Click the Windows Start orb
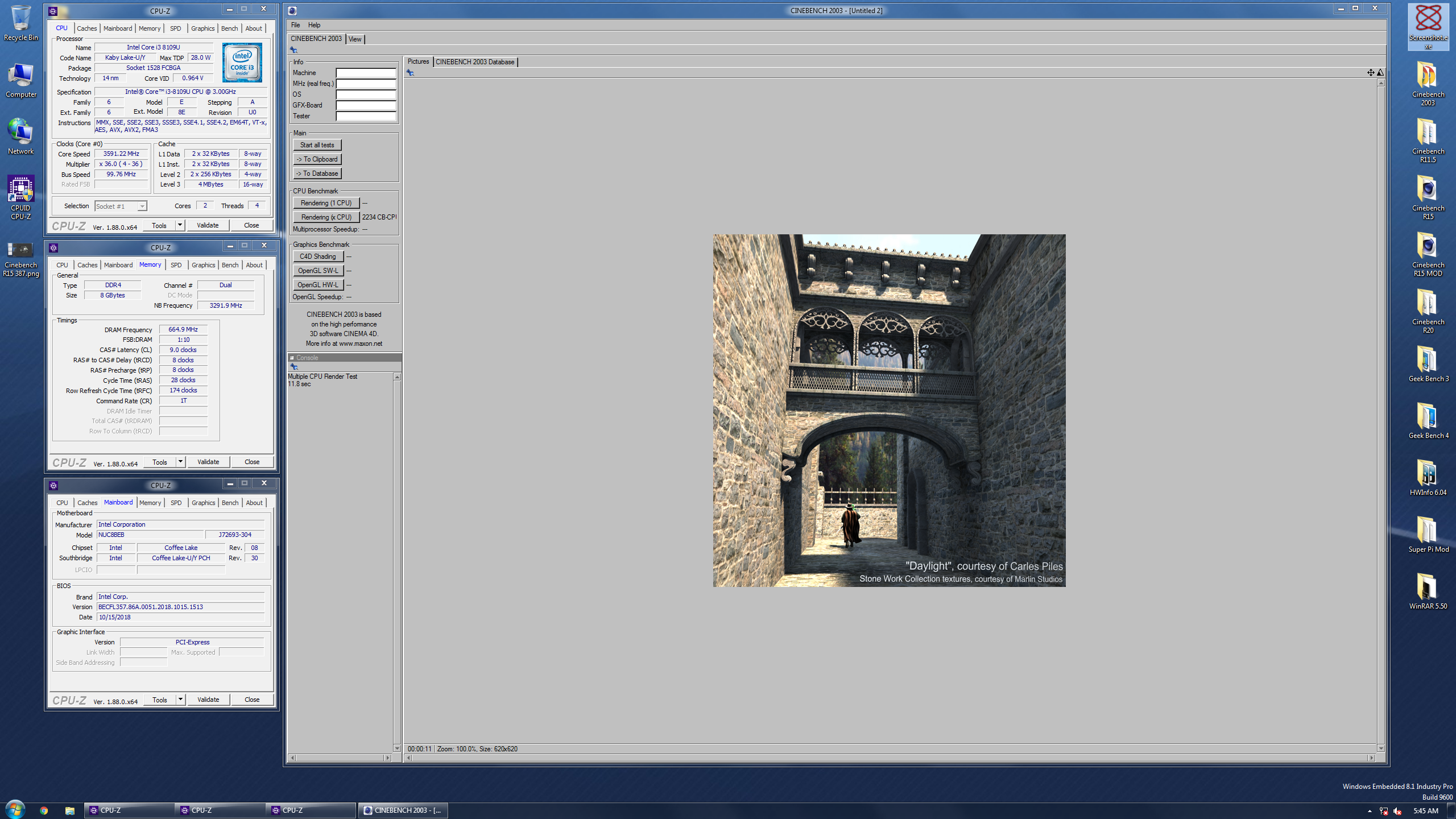This screenshot has height=819, width=1456. [15, 810]
